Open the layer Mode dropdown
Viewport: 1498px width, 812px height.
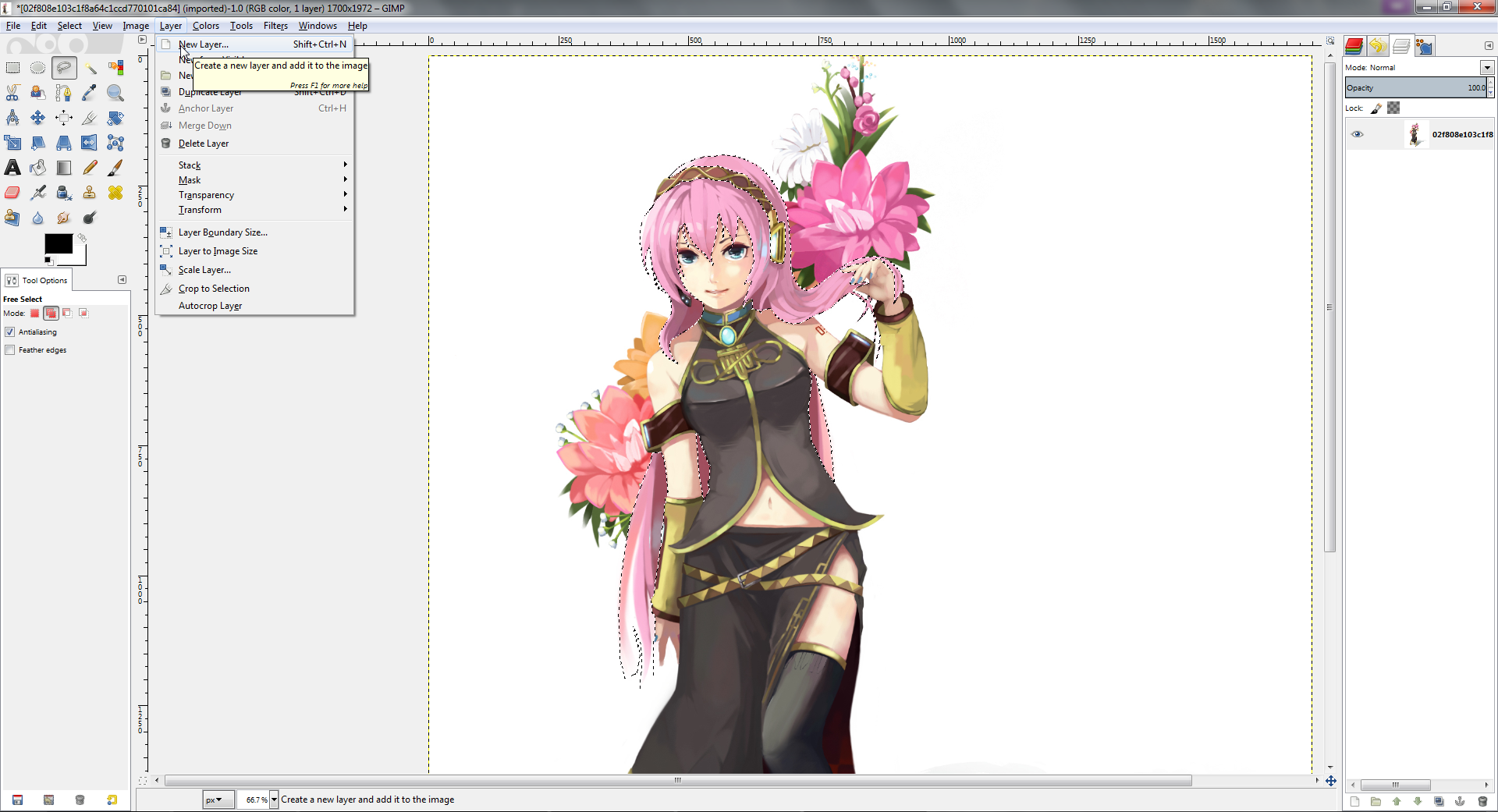pos(1487,68)
